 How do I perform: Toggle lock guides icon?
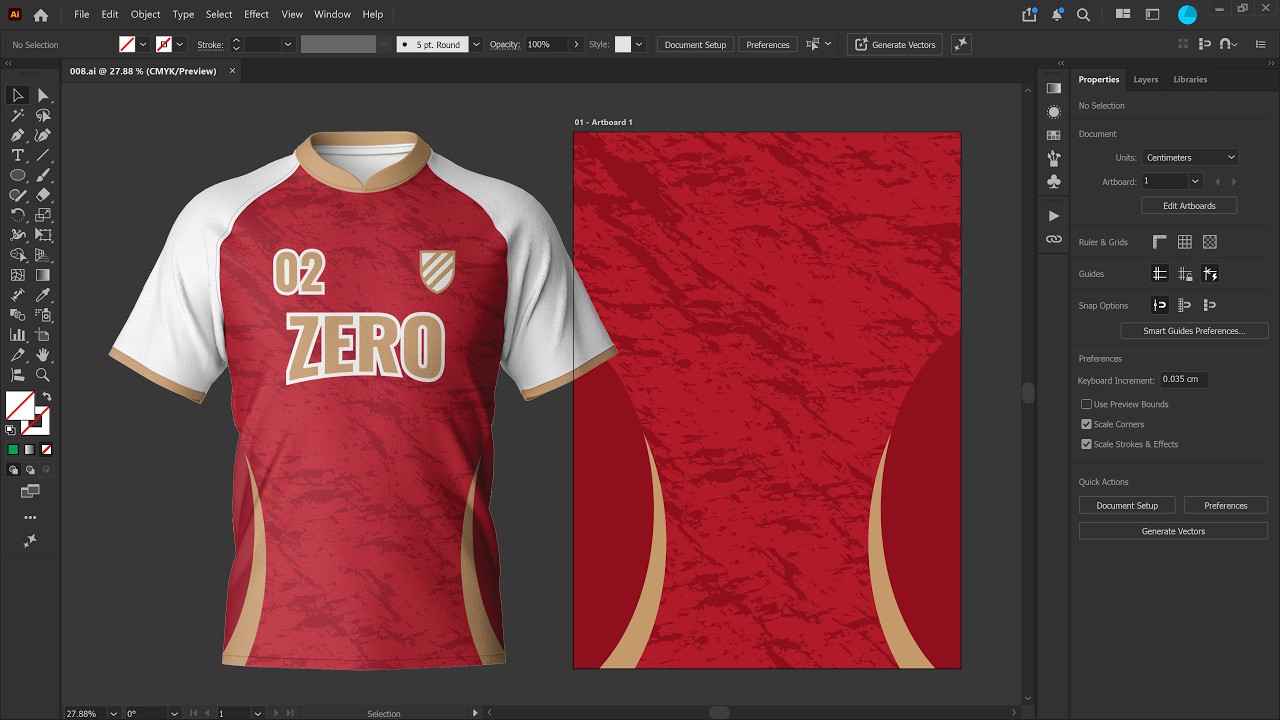1184,274
